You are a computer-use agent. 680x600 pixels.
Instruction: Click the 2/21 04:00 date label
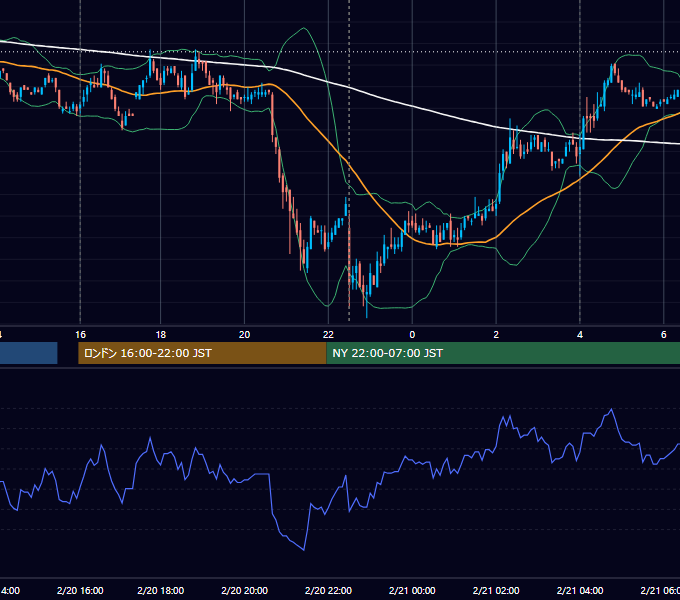click(x=580, y=590)
